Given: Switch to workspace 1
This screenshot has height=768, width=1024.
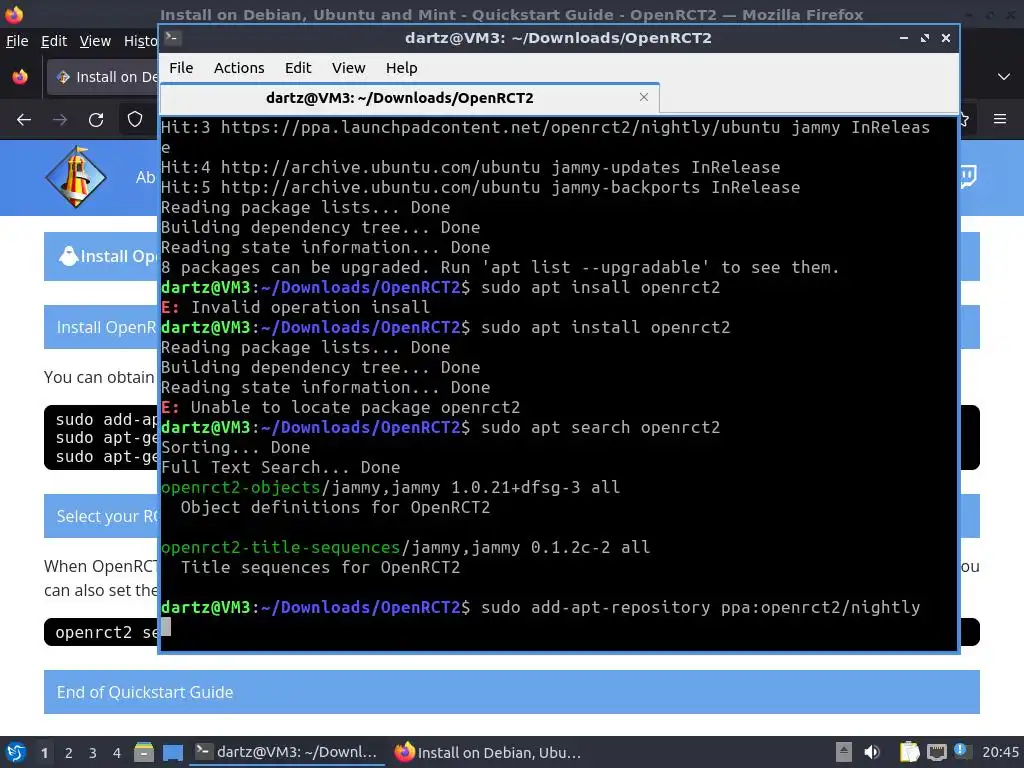Looking at the screenshot, I should [x=44, y=753].
